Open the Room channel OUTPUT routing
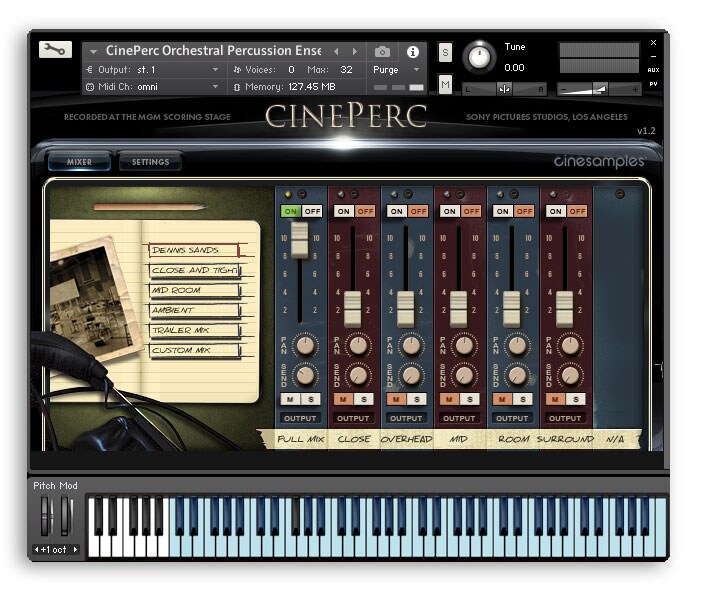 (x=512, y=418)
